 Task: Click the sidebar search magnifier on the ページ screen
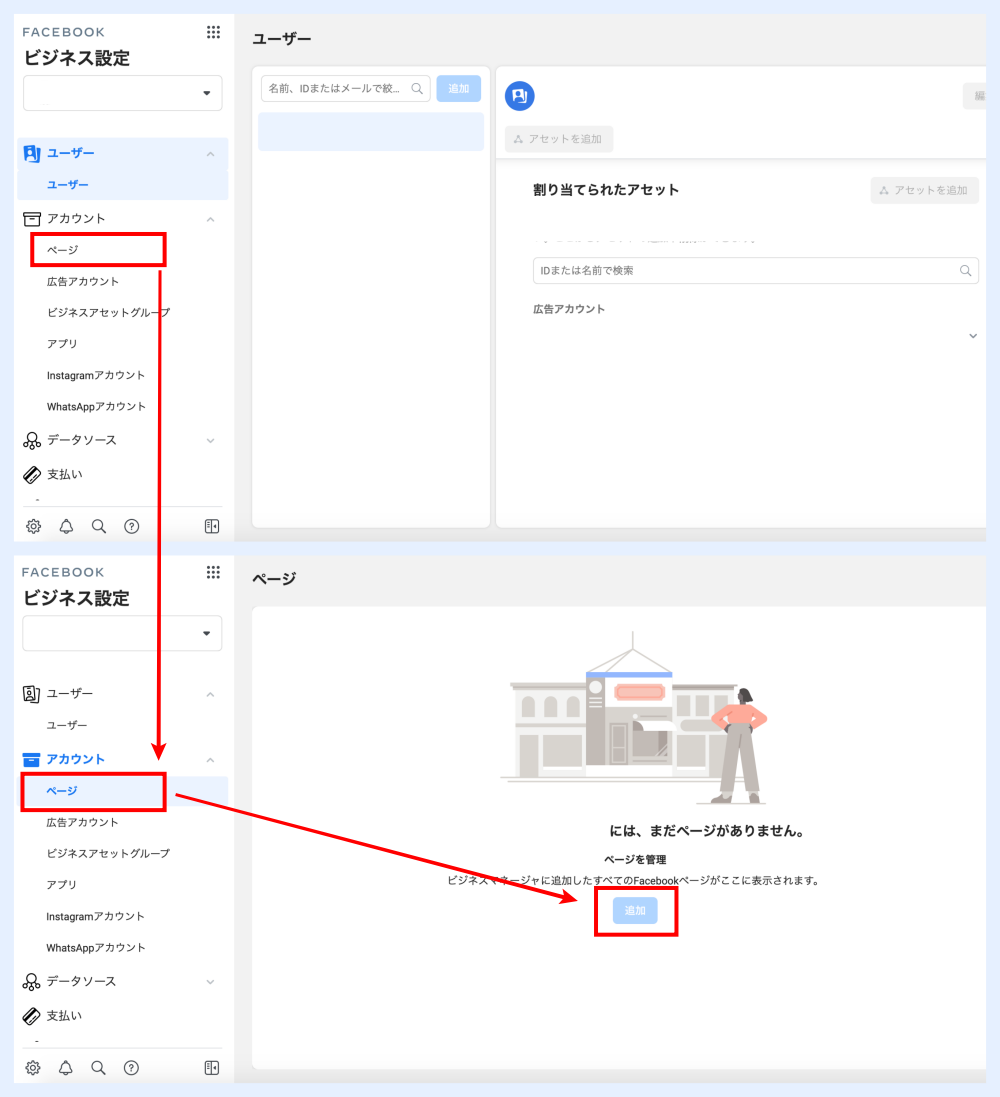[x=98, y=1068]
